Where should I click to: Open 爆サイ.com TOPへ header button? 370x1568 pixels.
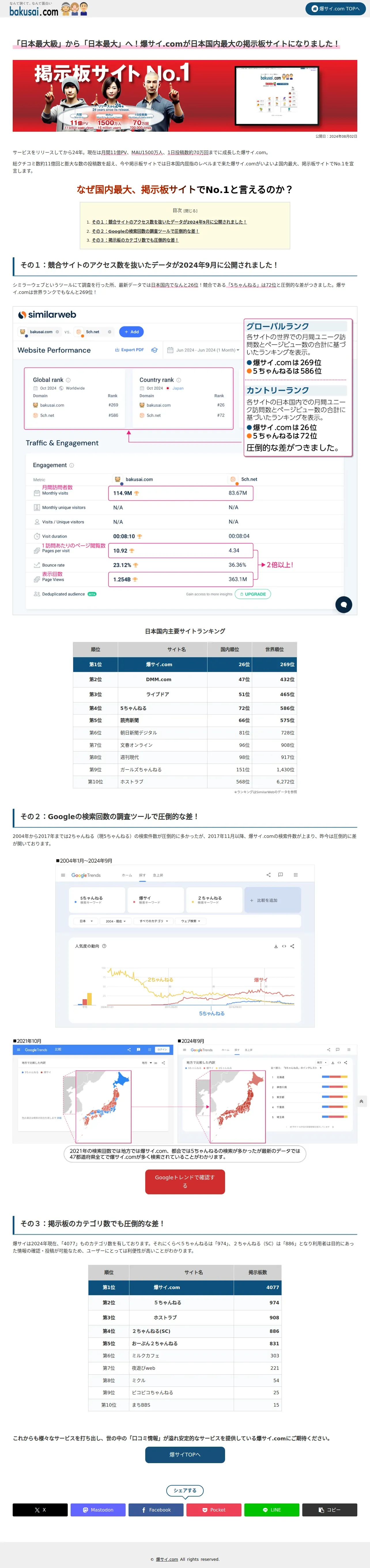(335, 9)
